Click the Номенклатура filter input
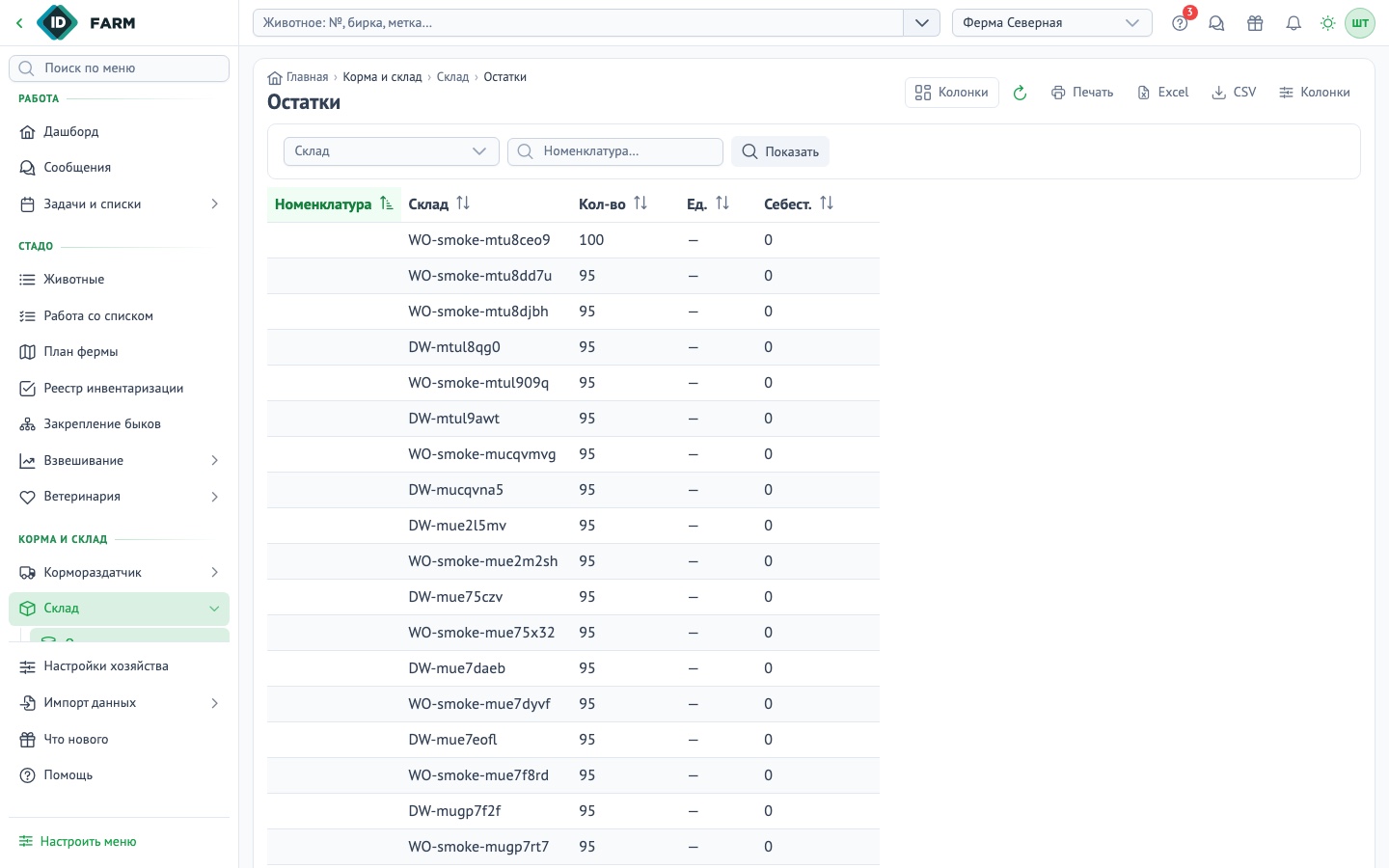 pyautogui.click(x=615, y=151)
